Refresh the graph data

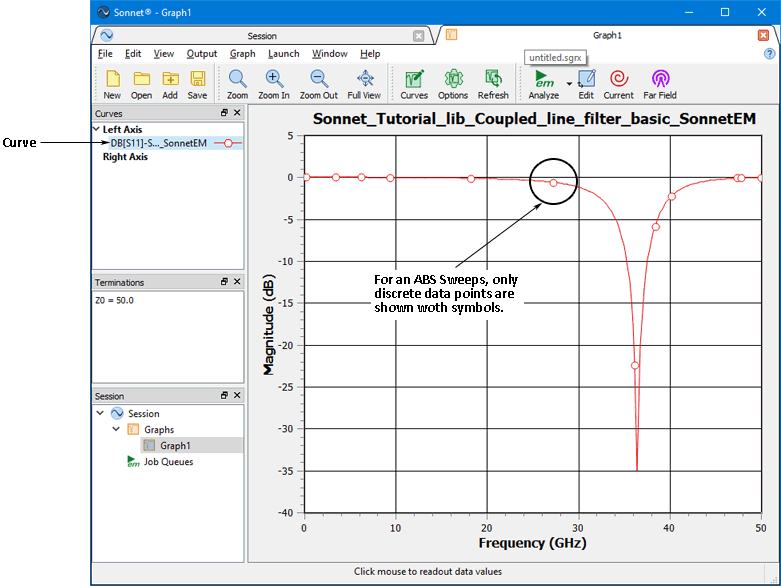coord(493,85)
